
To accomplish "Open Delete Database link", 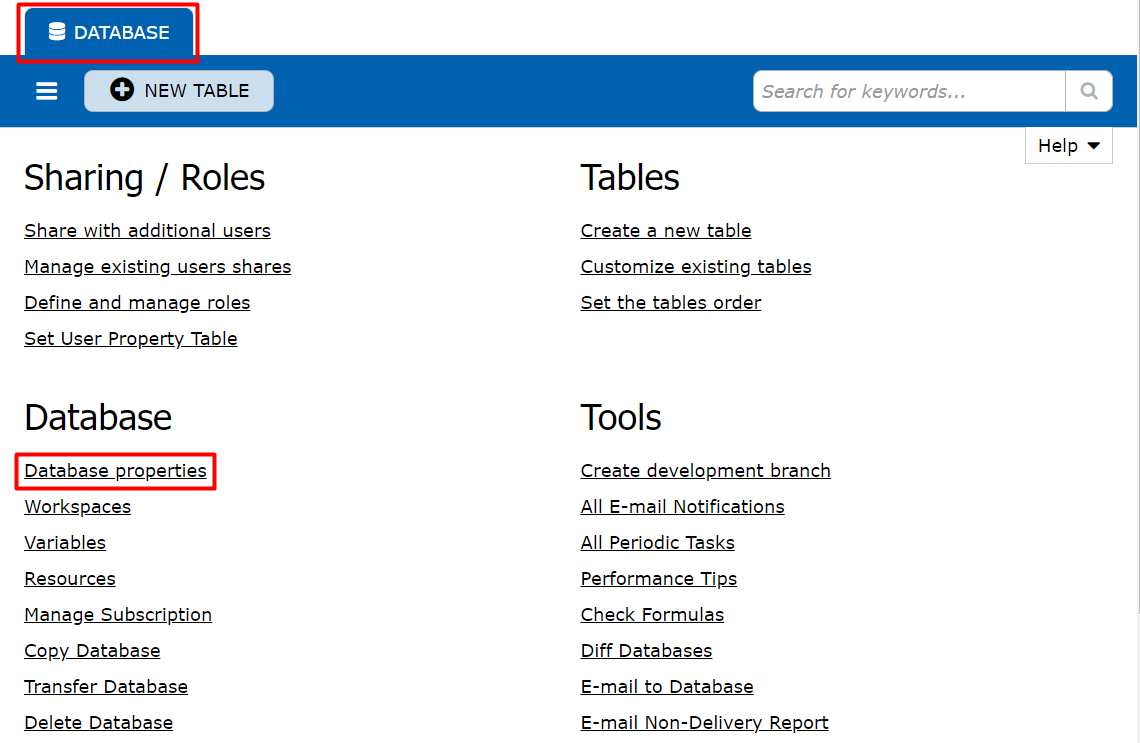I will [99, 723].
